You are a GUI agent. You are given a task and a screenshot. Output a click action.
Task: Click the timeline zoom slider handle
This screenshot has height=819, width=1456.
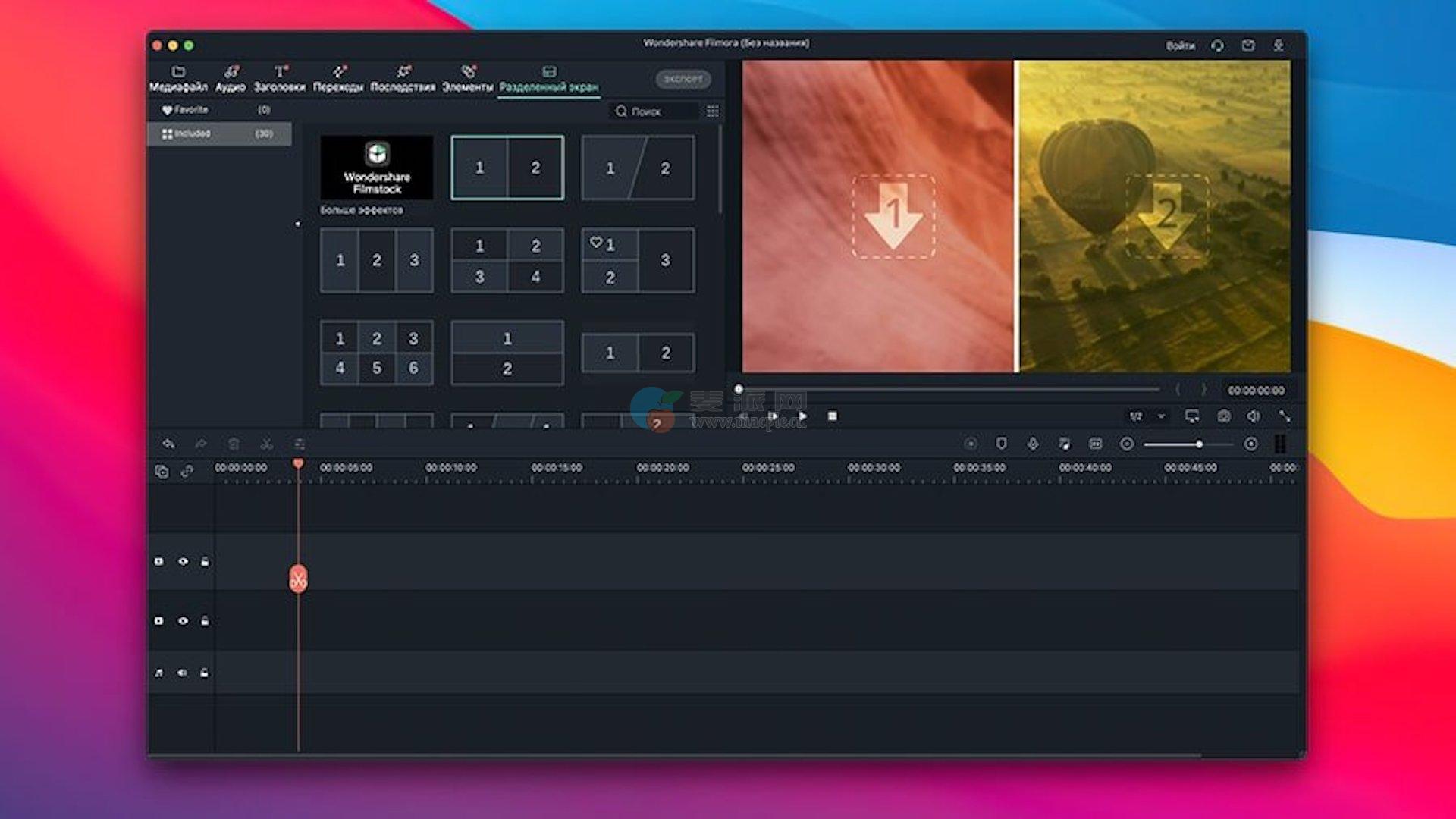click(x=1199, y=444)
